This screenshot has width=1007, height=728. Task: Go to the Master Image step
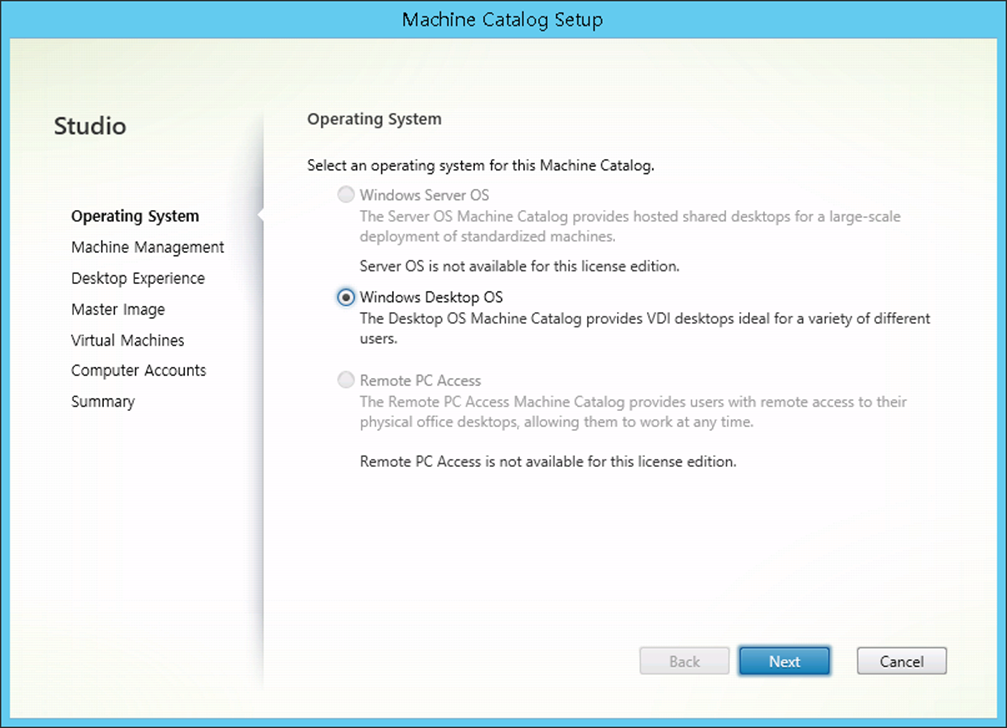point(118,309)
